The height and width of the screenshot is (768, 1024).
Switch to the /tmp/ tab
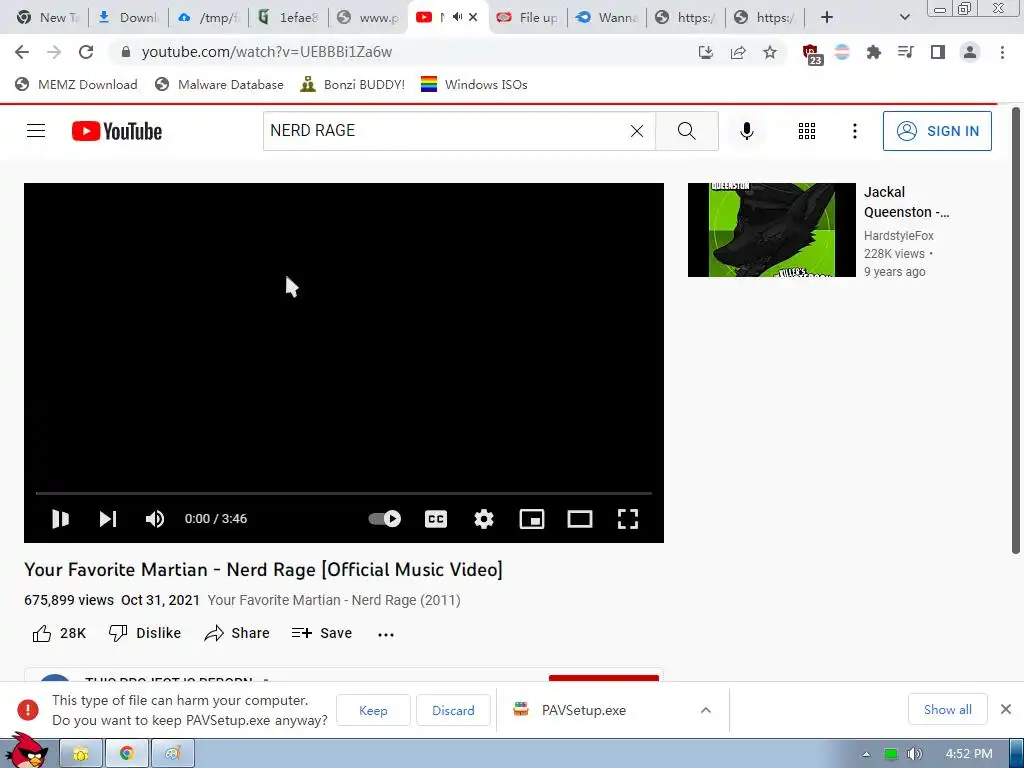click(x=208, y=18)
